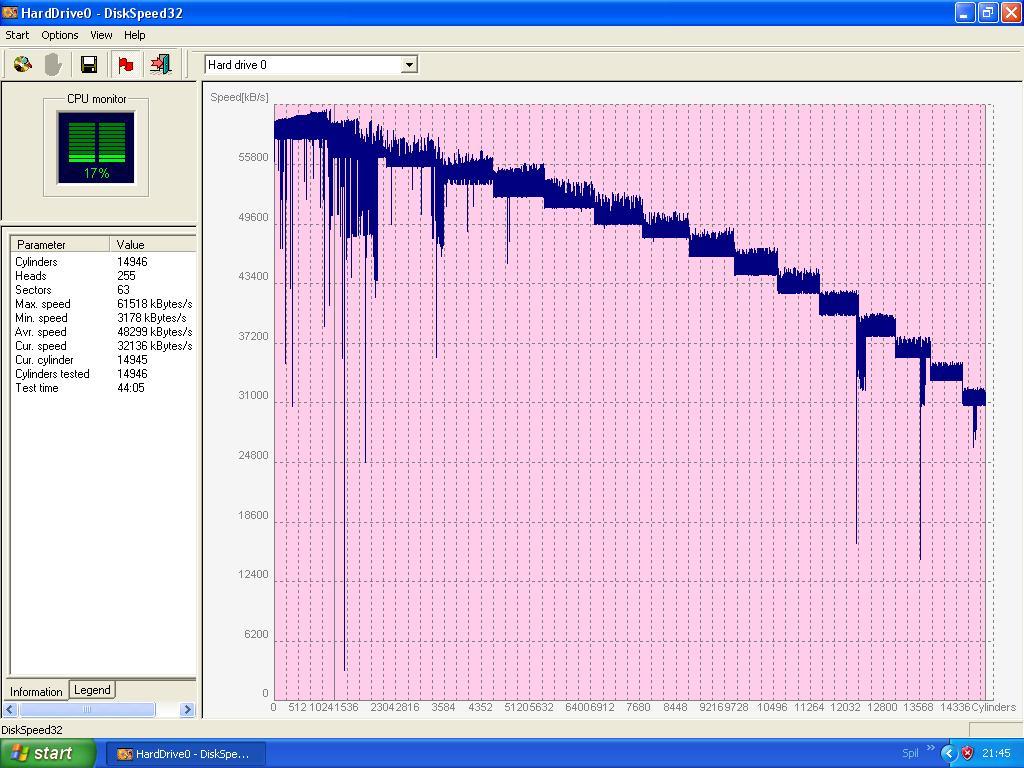
Task: Click the CPU monitor gauge
Action: click(96, 148)
